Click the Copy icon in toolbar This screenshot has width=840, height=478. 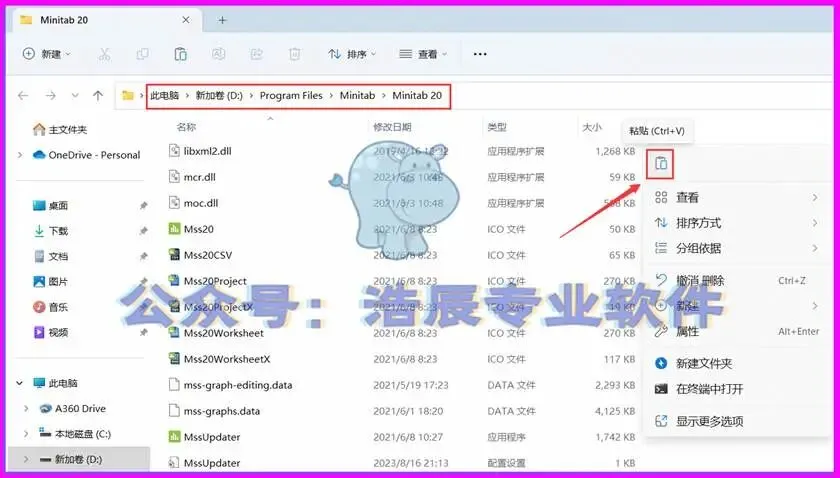click(x=142, y=54)
